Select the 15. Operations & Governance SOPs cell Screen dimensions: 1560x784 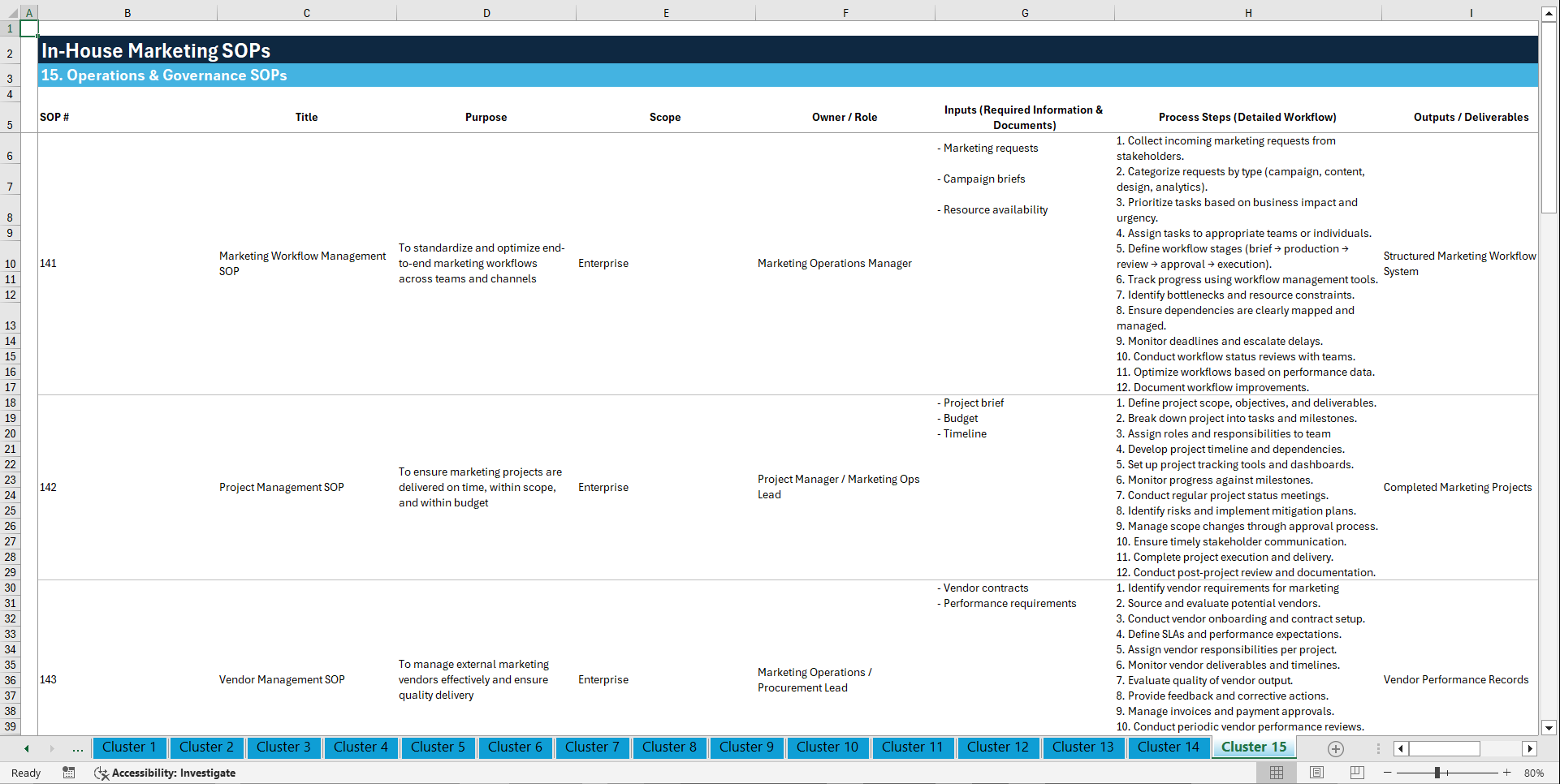pyautogui.click(x=164, y=75)
